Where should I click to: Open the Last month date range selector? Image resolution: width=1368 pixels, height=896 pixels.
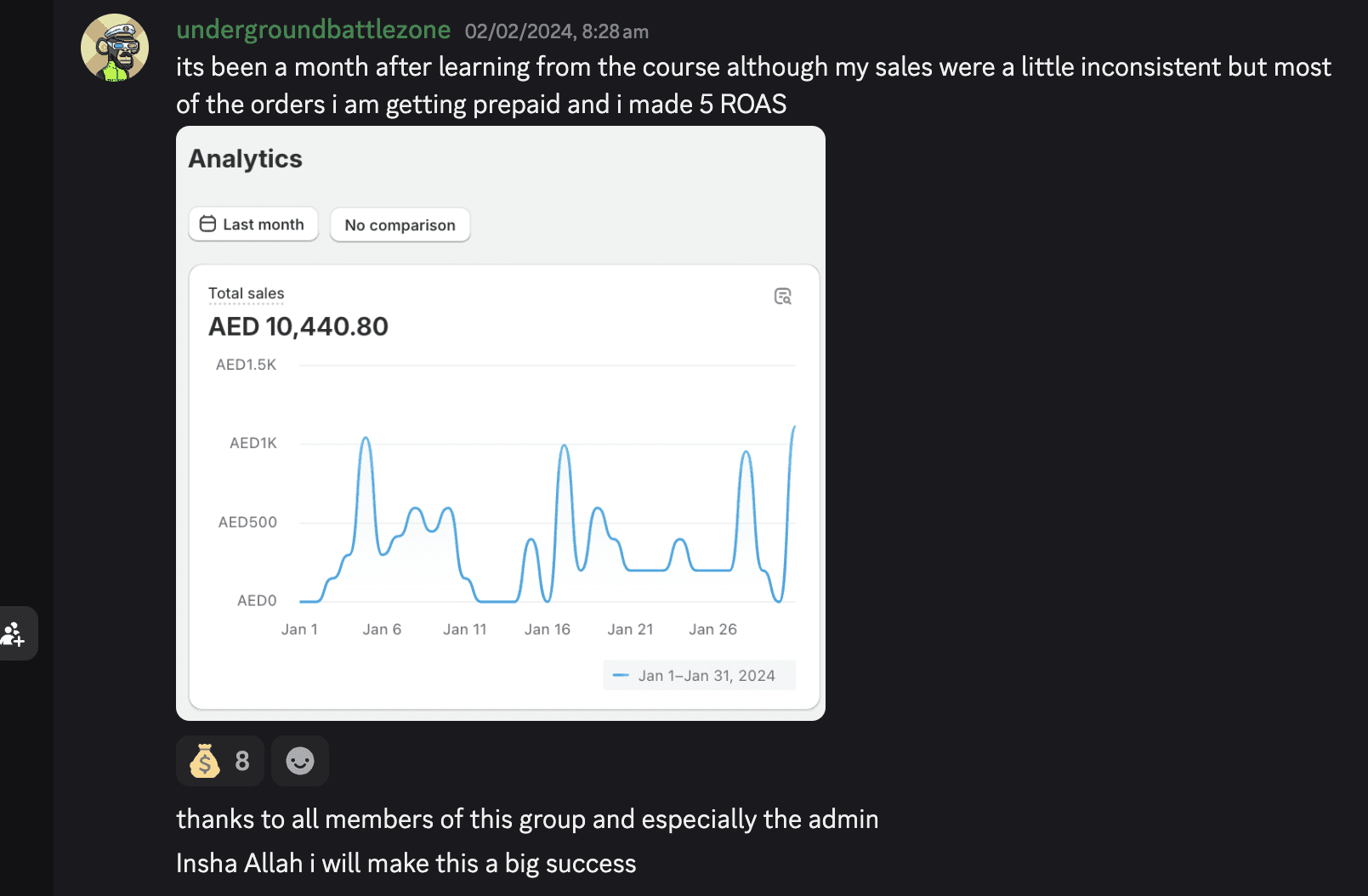click(x=253, y=224)
